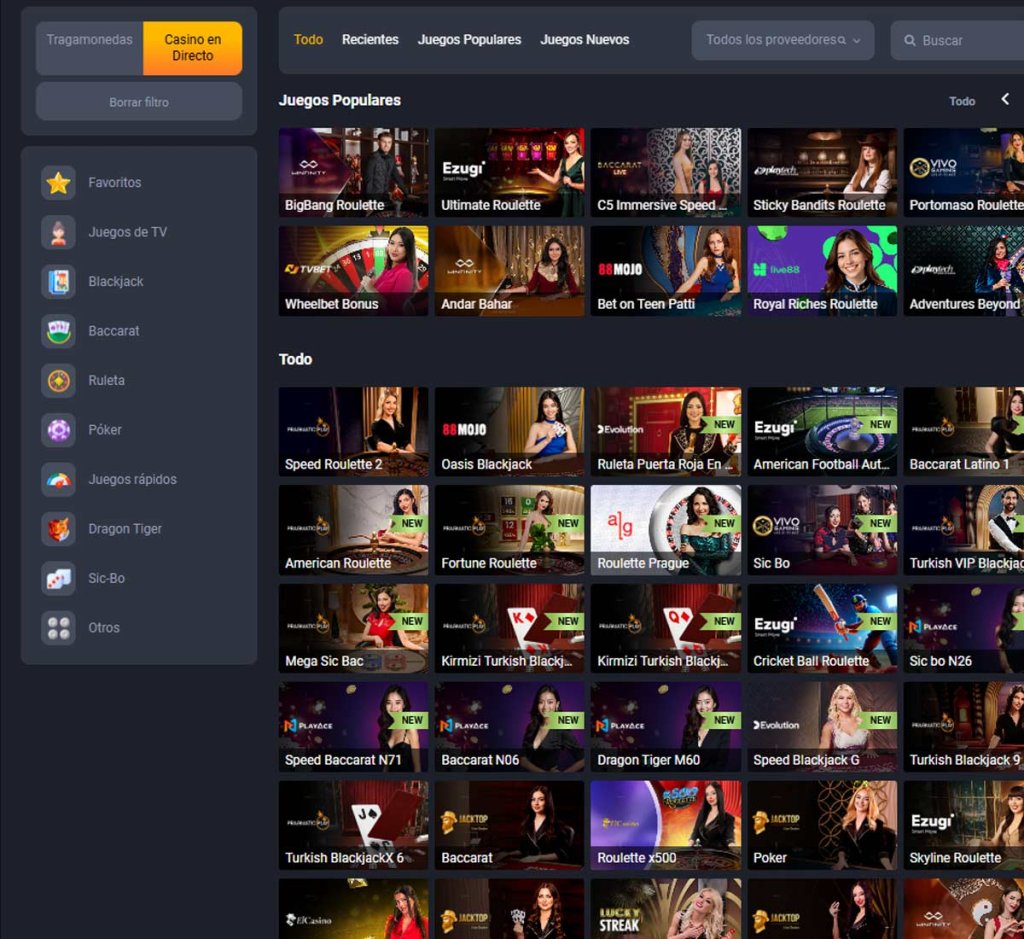The width and height of the screenshot is (1024, 939).
Task: Open Juegos rápidos from the sidebar
Action: pyautogui.click(x=58, y=479)
